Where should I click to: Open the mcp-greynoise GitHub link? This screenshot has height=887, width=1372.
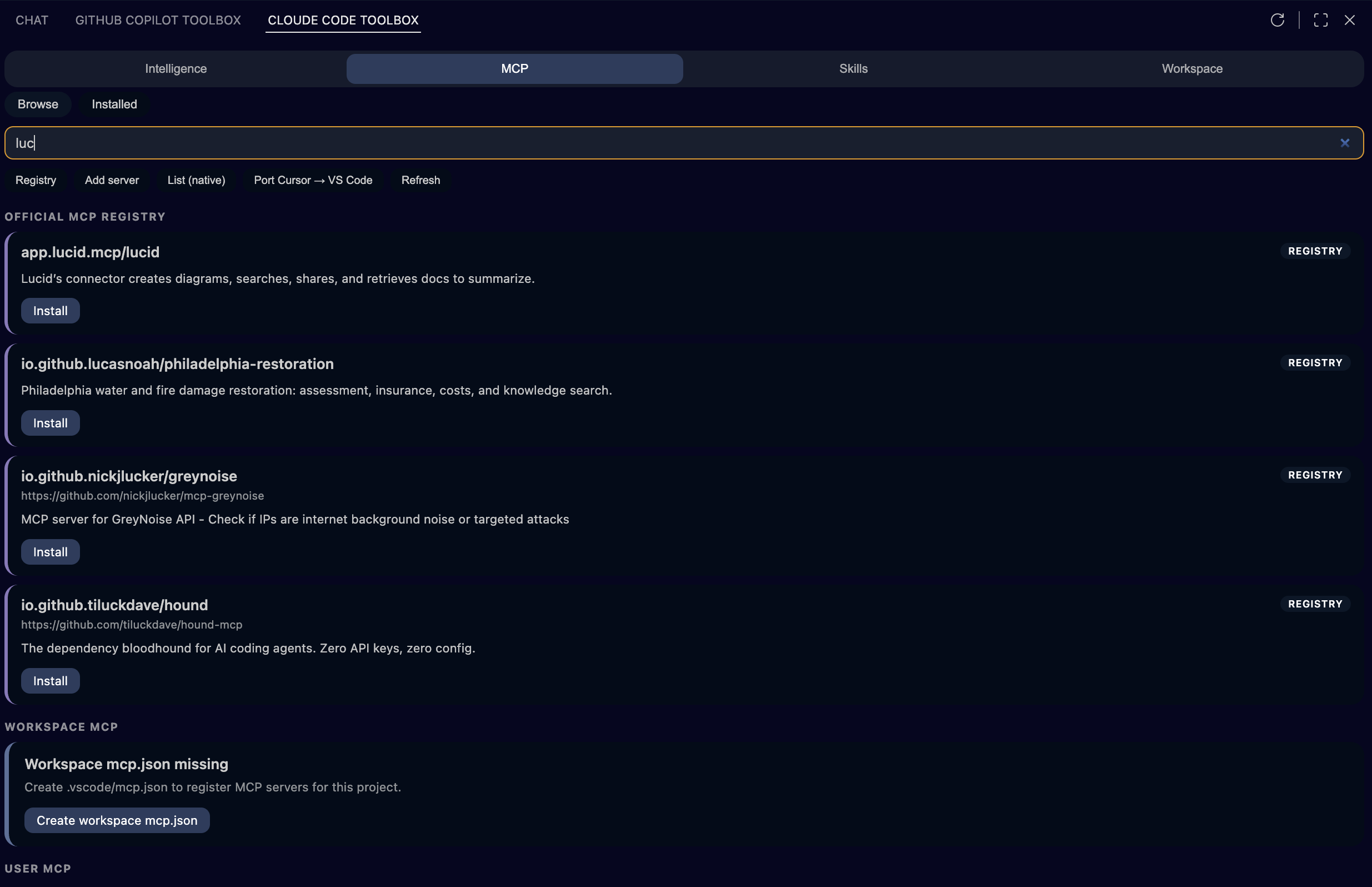click(x=142, y=495)
